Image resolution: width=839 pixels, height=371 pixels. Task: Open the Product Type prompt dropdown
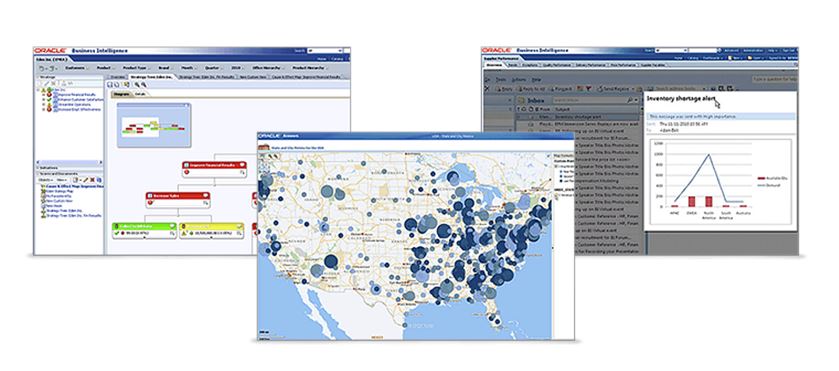tap(135, 68)
